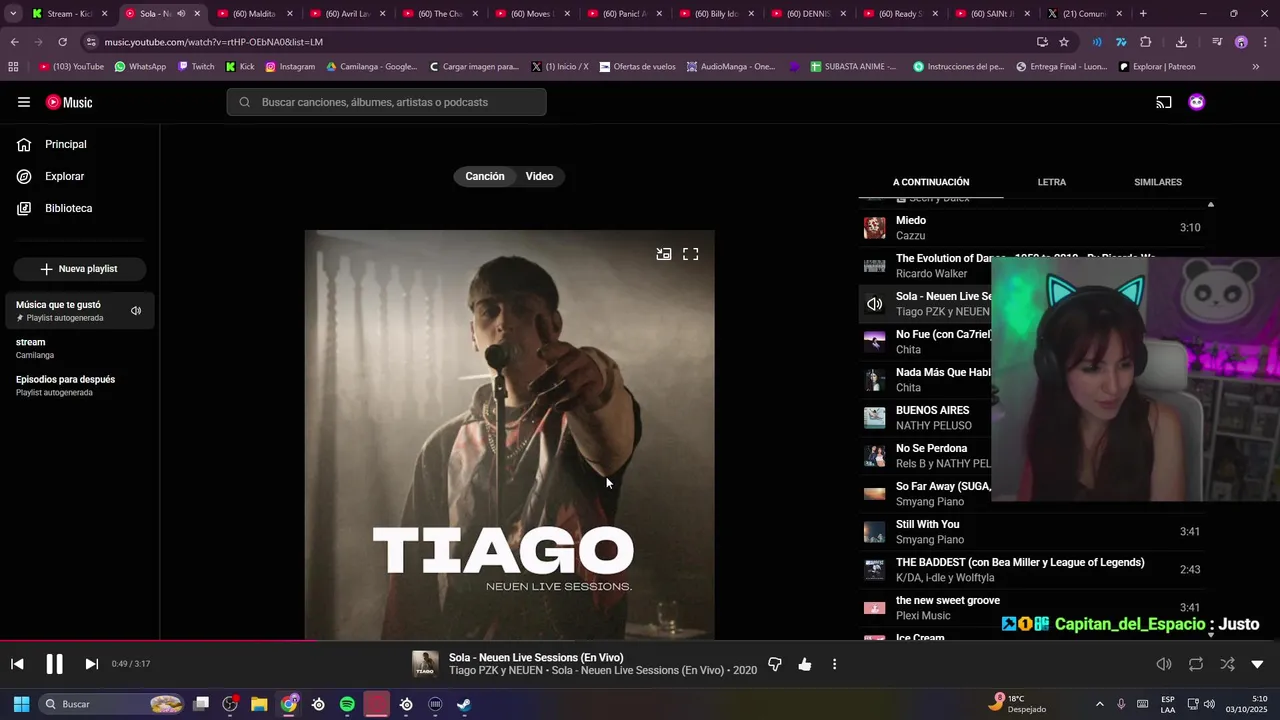Image resolution: width=1280 pixels, height=720 pixels.
Task: Collapse the player page with down arrow
Action: coord(1257,664)
